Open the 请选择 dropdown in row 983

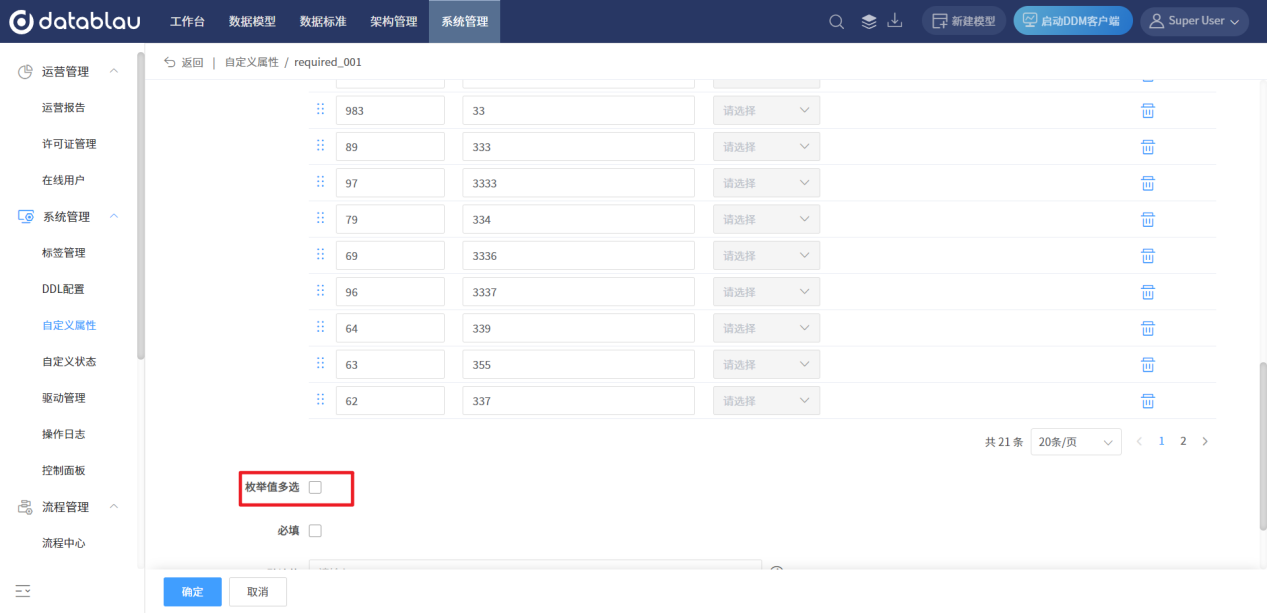point(766,110)
